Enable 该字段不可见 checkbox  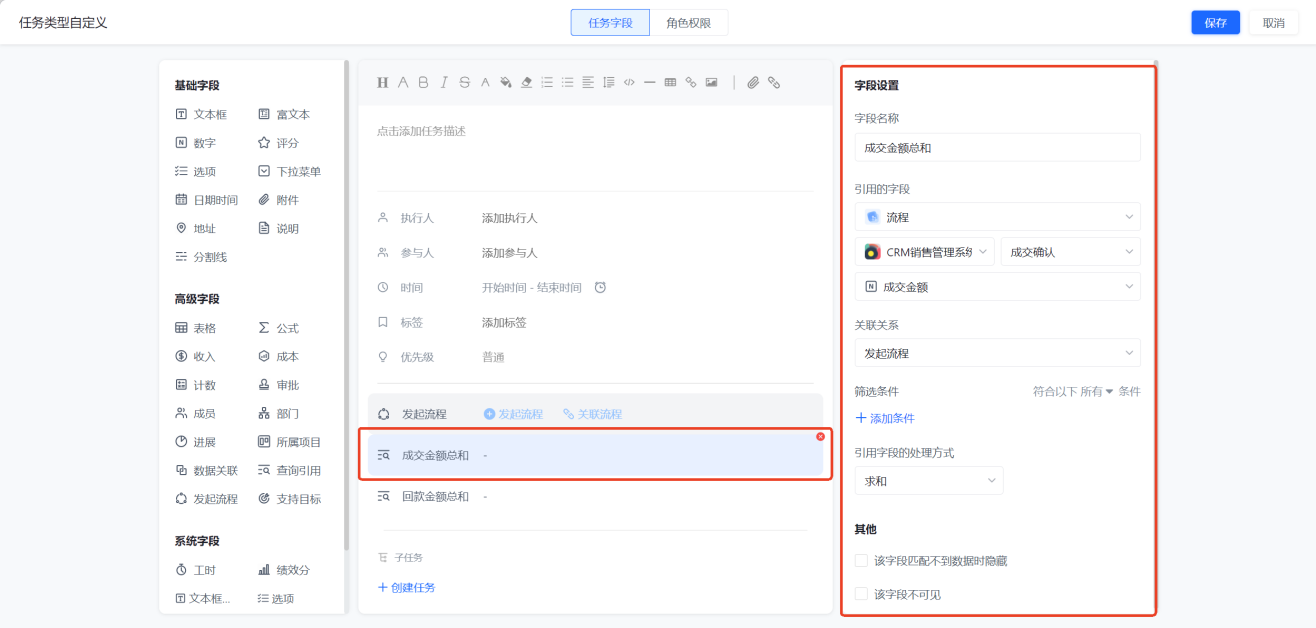[861, 594]
